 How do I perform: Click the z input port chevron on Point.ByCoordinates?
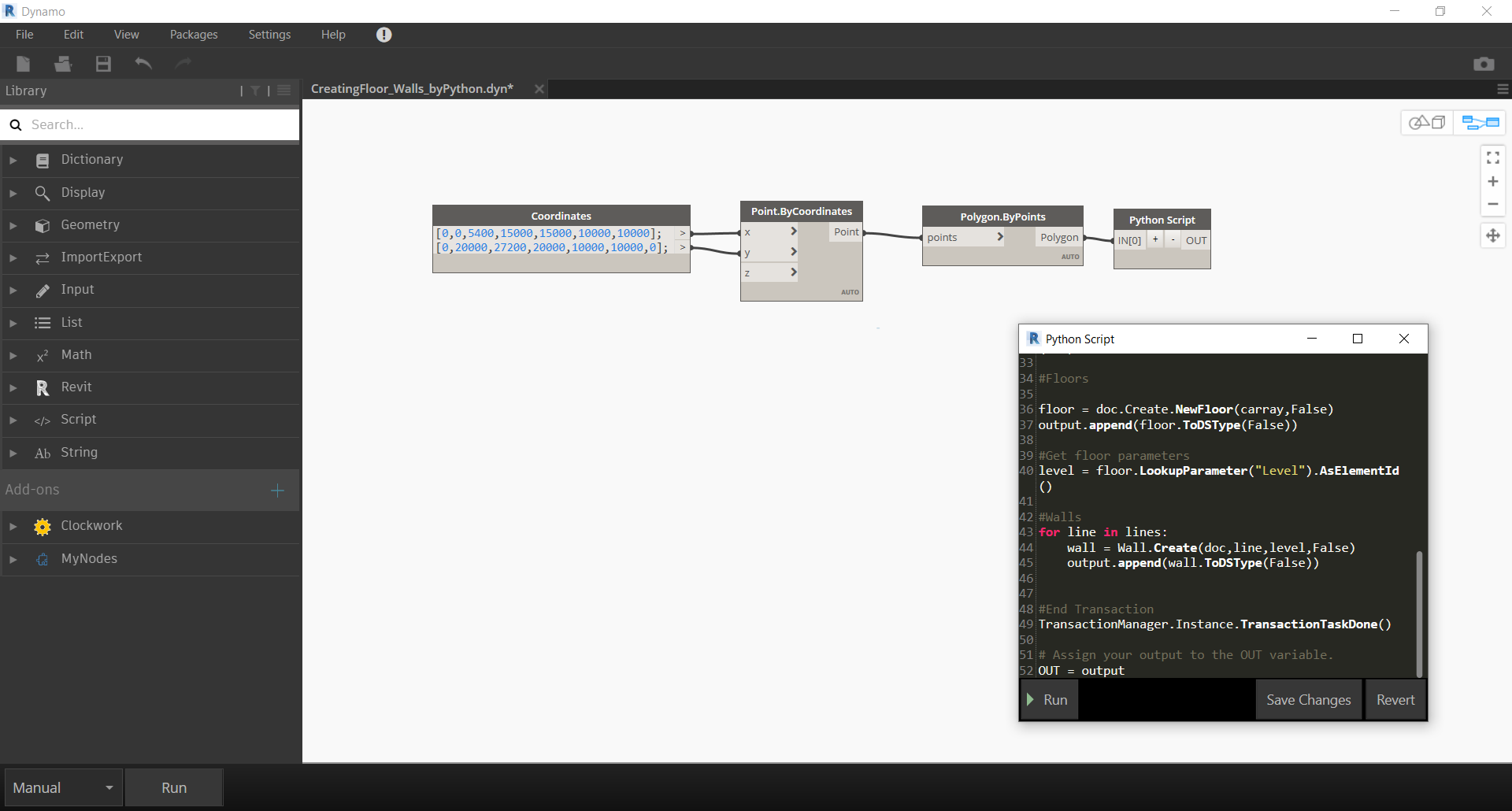point(794,272)
